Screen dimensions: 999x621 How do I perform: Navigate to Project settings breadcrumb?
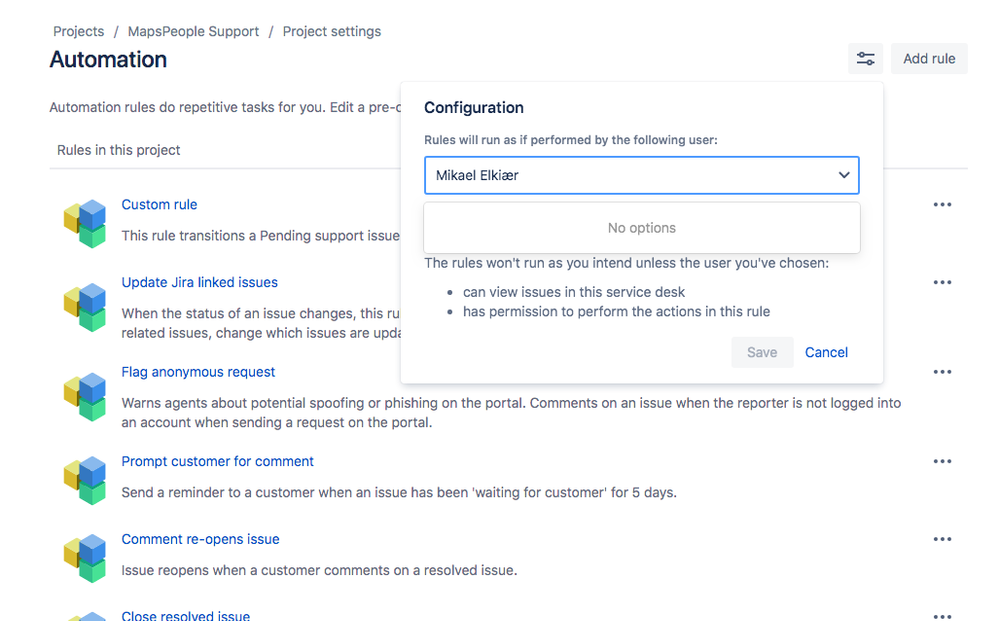[332, 31]
